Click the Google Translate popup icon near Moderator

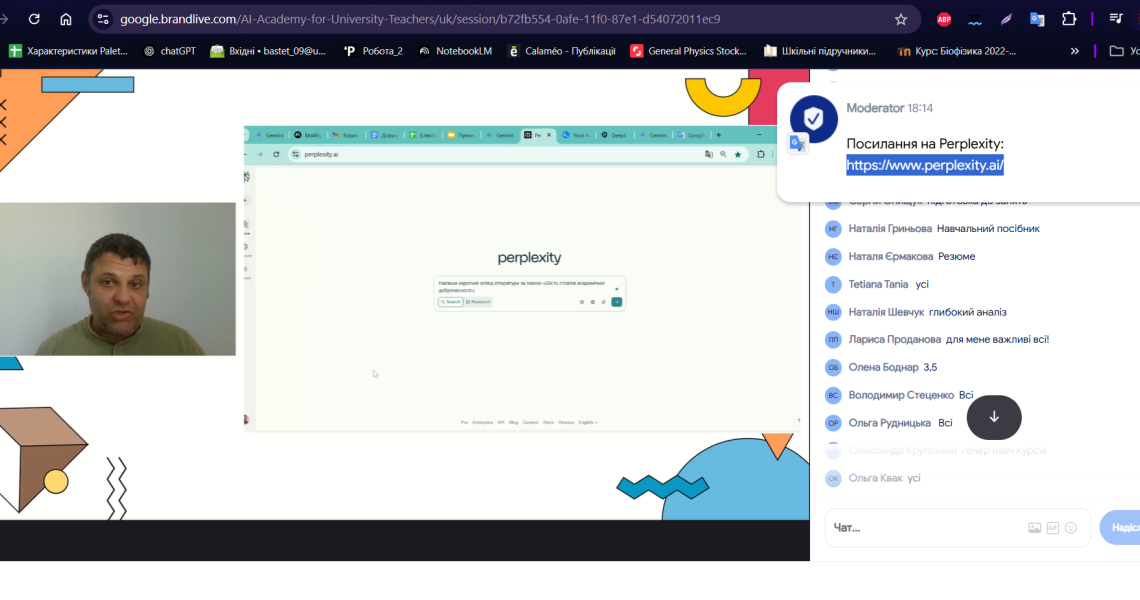[x=798, y=144]
